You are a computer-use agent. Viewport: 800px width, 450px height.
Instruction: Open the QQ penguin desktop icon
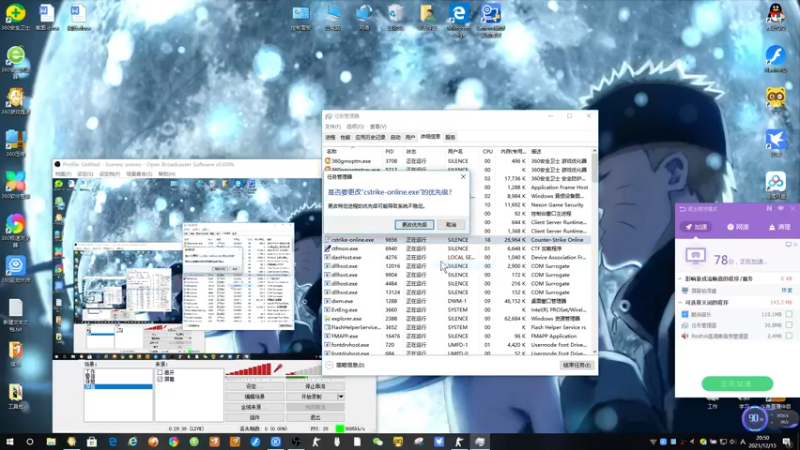pyautogui.click(x=776, y=16)
